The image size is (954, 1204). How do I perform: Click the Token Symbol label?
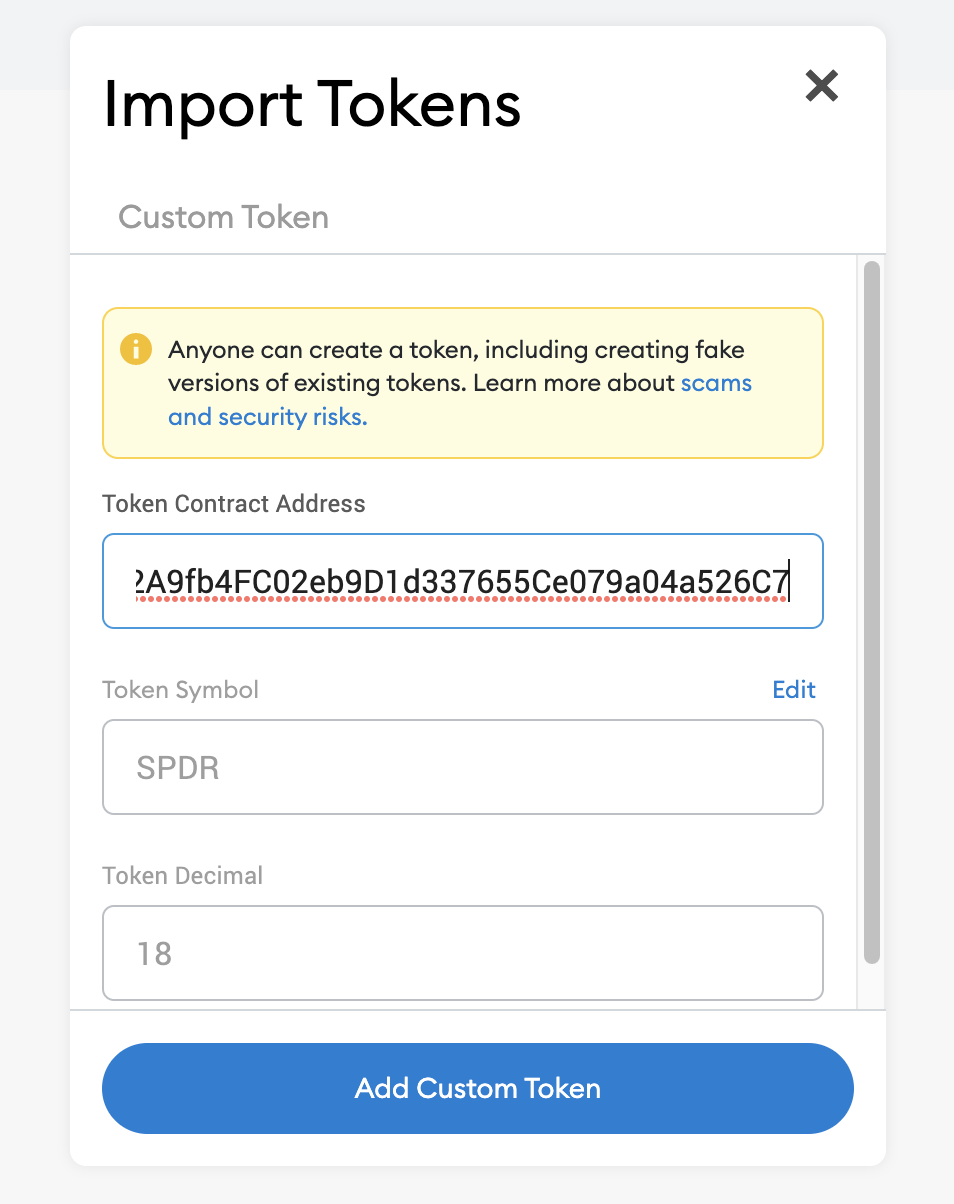coord(180,689)
